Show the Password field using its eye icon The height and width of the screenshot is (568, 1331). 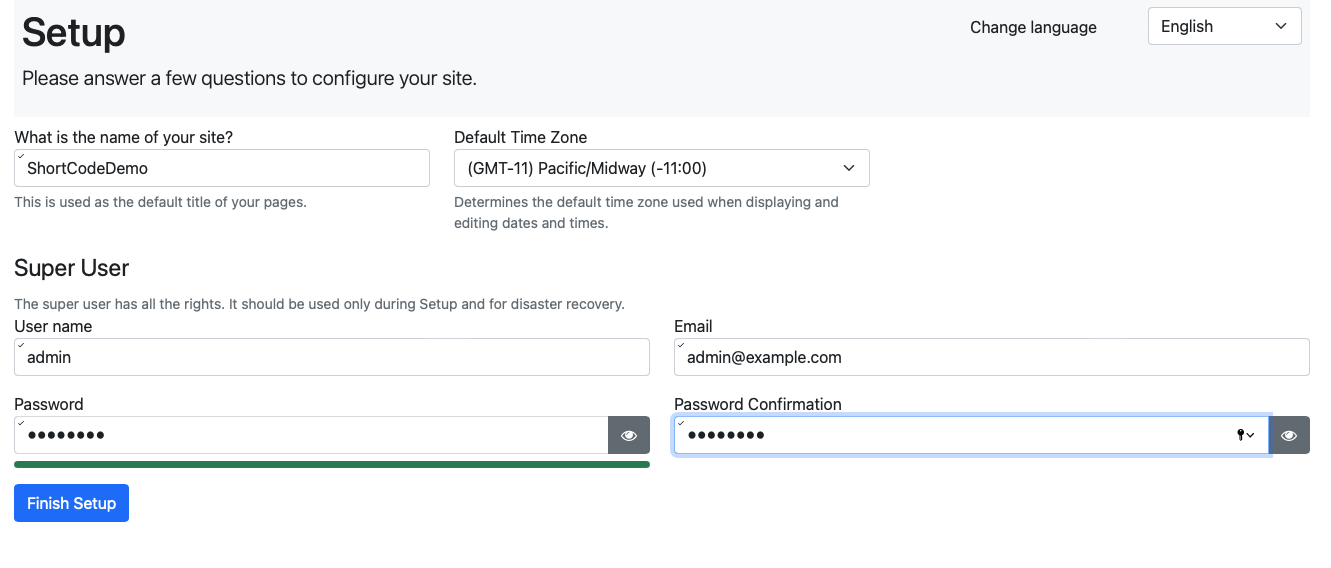pos(629,435)
